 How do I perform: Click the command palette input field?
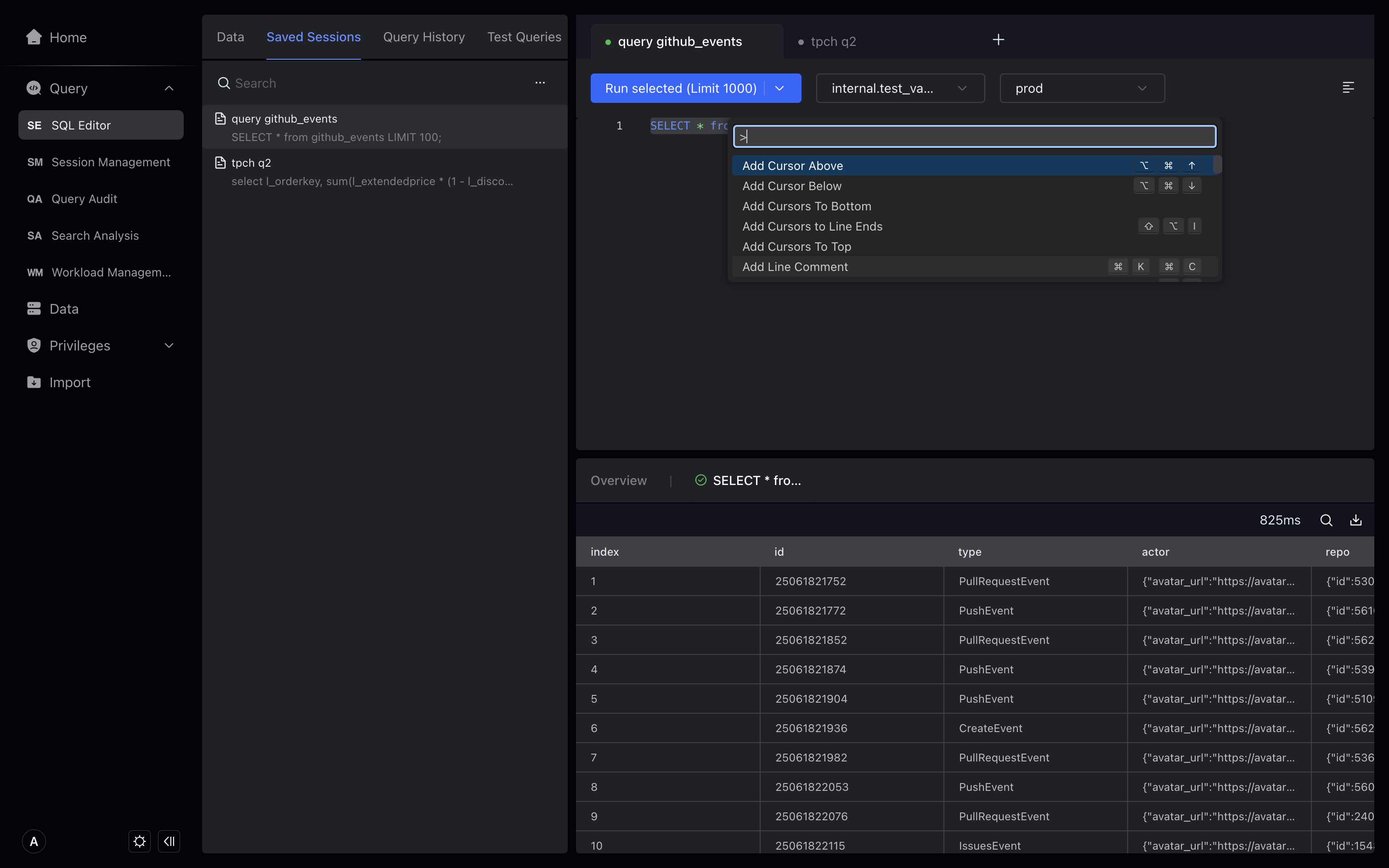point(975,137)
